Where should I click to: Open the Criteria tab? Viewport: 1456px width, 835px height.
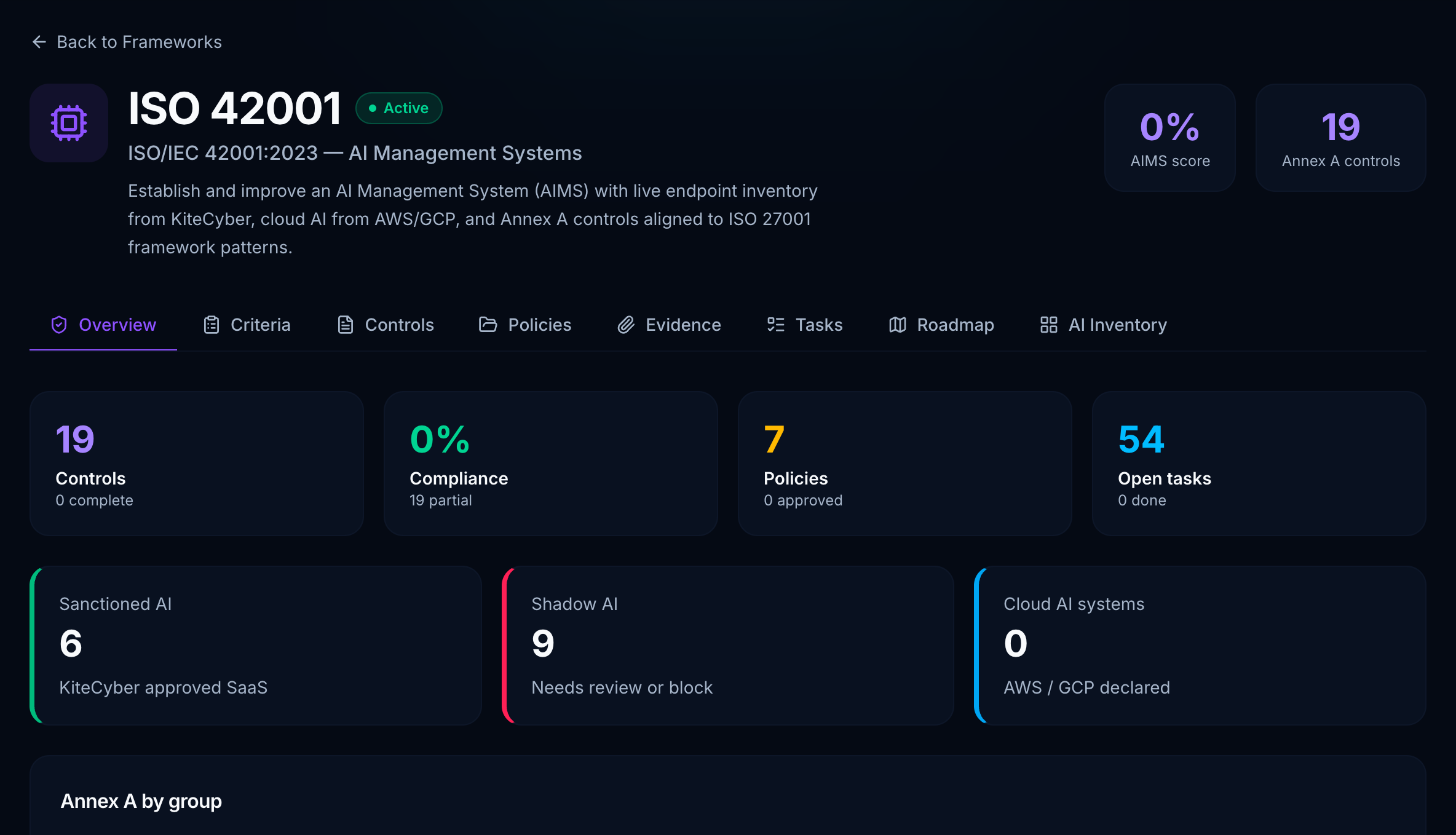(x=247, y=325)
